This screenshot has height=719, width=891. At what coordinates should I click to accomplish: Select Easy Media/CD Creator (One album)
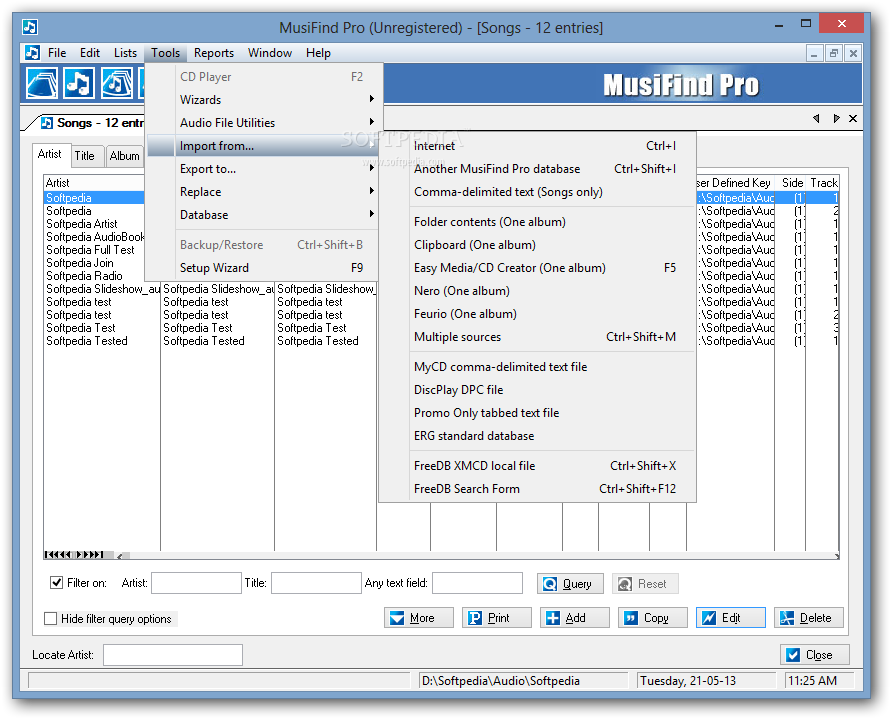[x=538, y=268]
